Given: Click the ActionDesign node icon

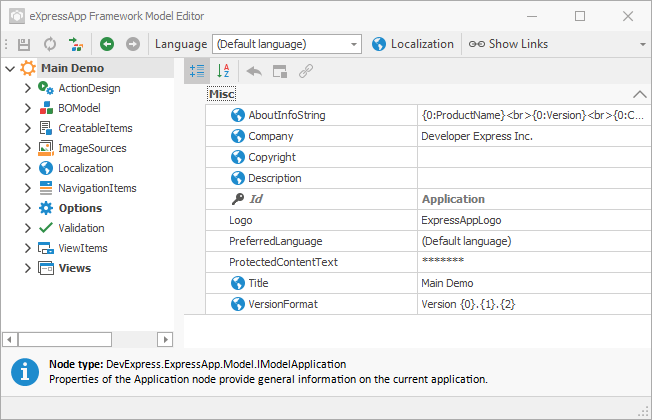Looking at the screenshot, I should [x=45, y=88].
